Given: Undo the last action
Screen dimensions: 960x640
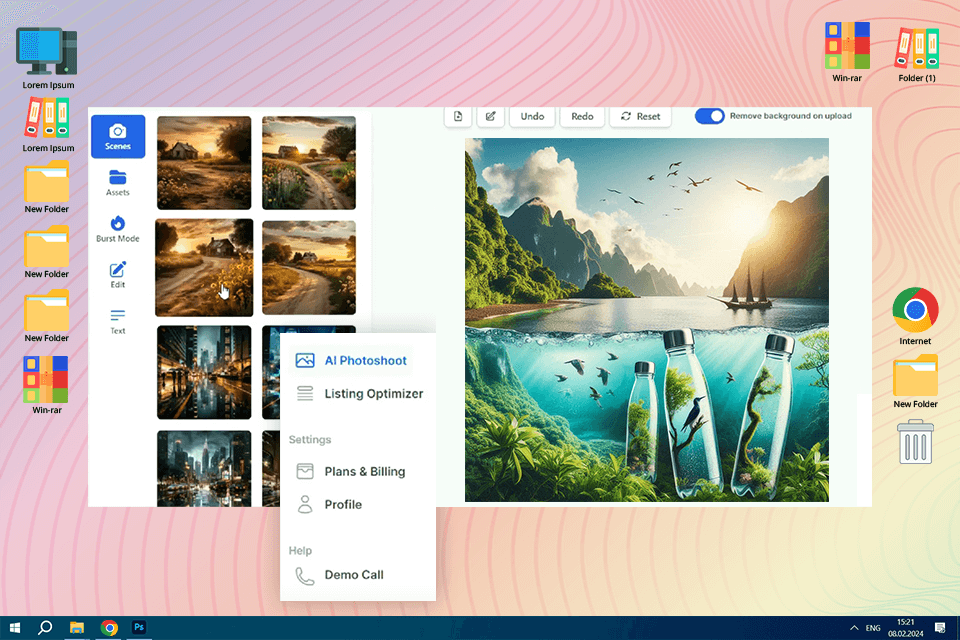Looking at the screenshot, I should 532,116.
